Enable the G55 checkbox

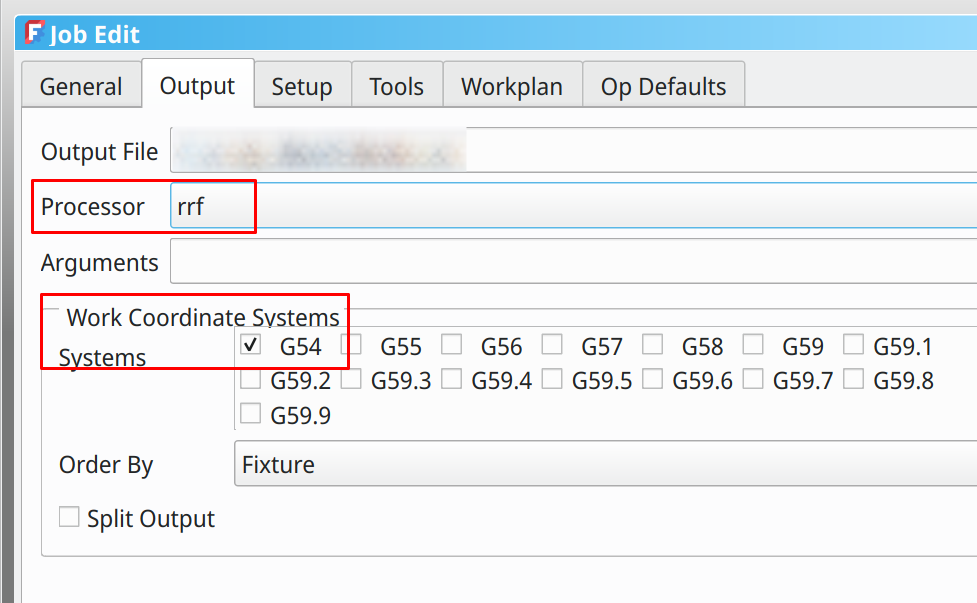[351, 346]
